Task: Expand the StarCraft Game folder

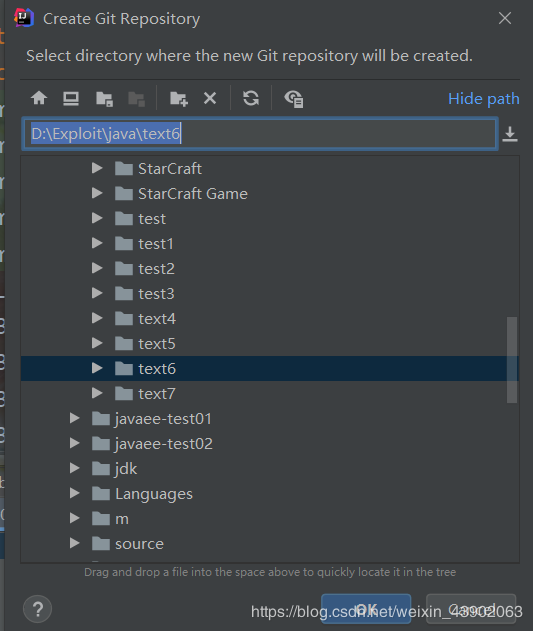Action: tap(97, 193)
